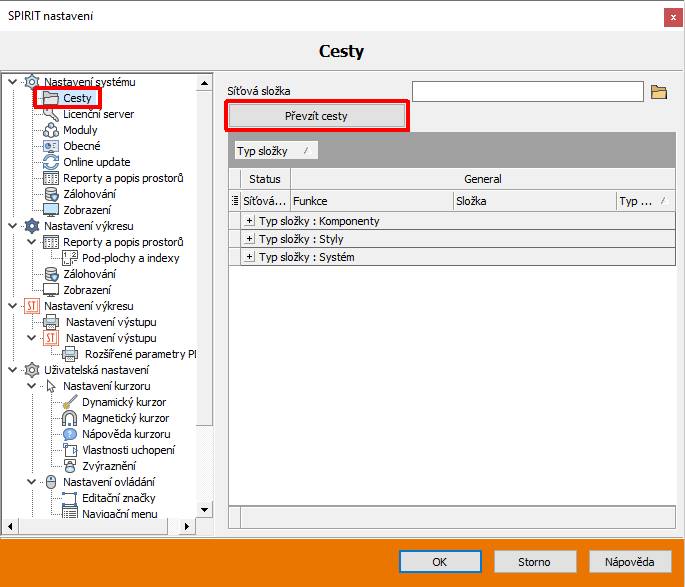Click the Moduly icon
The image size is (685, 587).
[x=51, y=130]
